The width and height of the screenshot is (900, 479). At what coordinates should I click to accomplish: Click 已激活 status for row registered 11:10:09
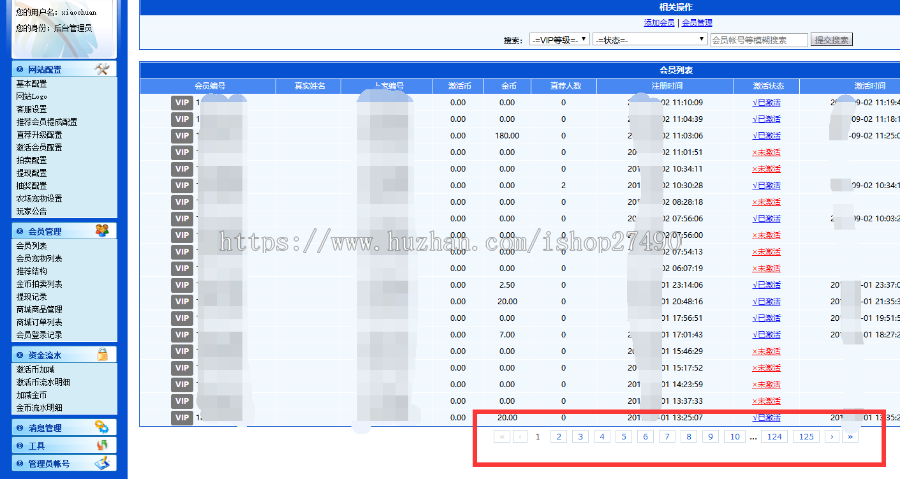pyautogui.click(x=766, y=103)
